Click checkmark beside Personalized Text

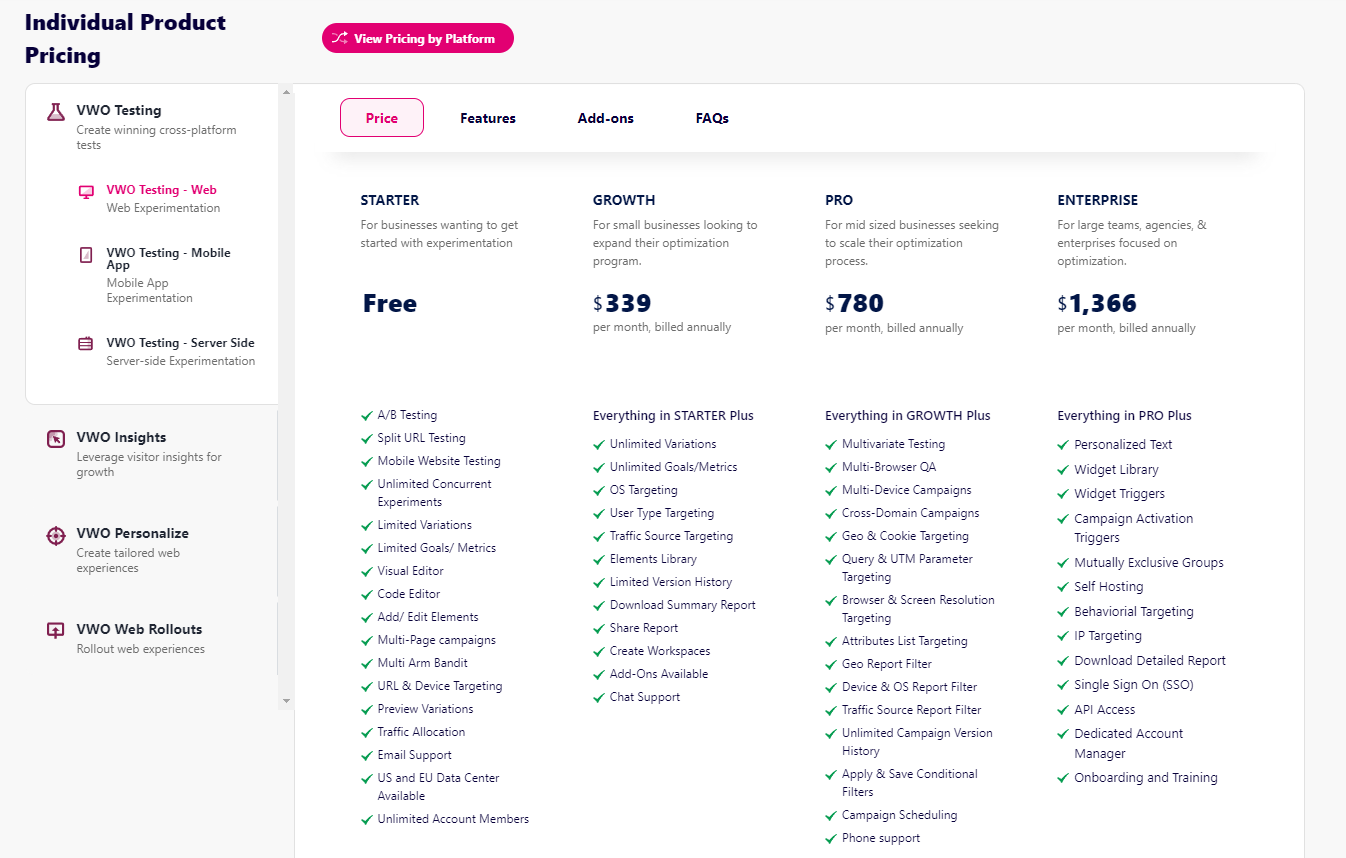[1063, 445]
